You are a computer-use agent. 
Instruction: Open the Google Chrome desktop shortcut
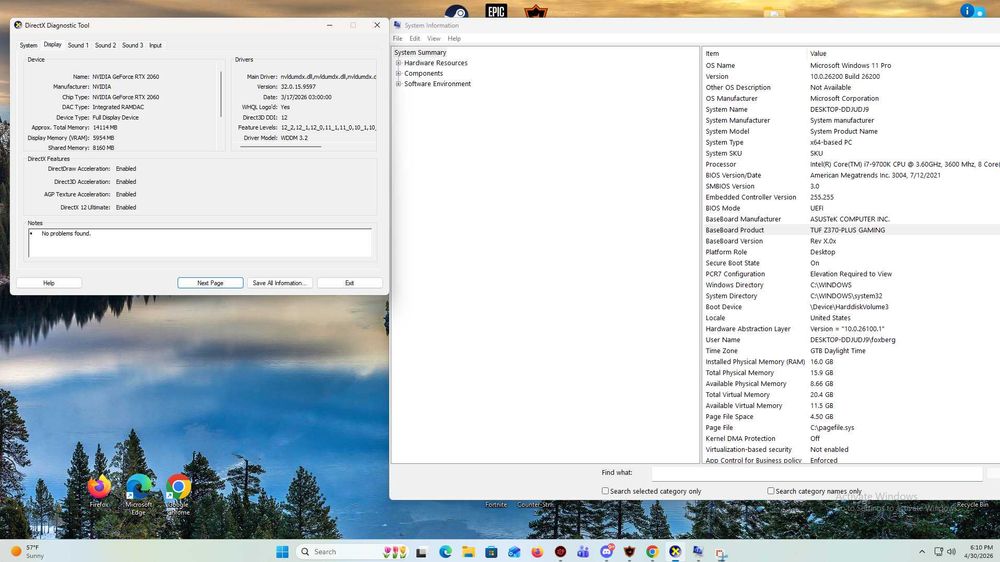coord(179,494)
